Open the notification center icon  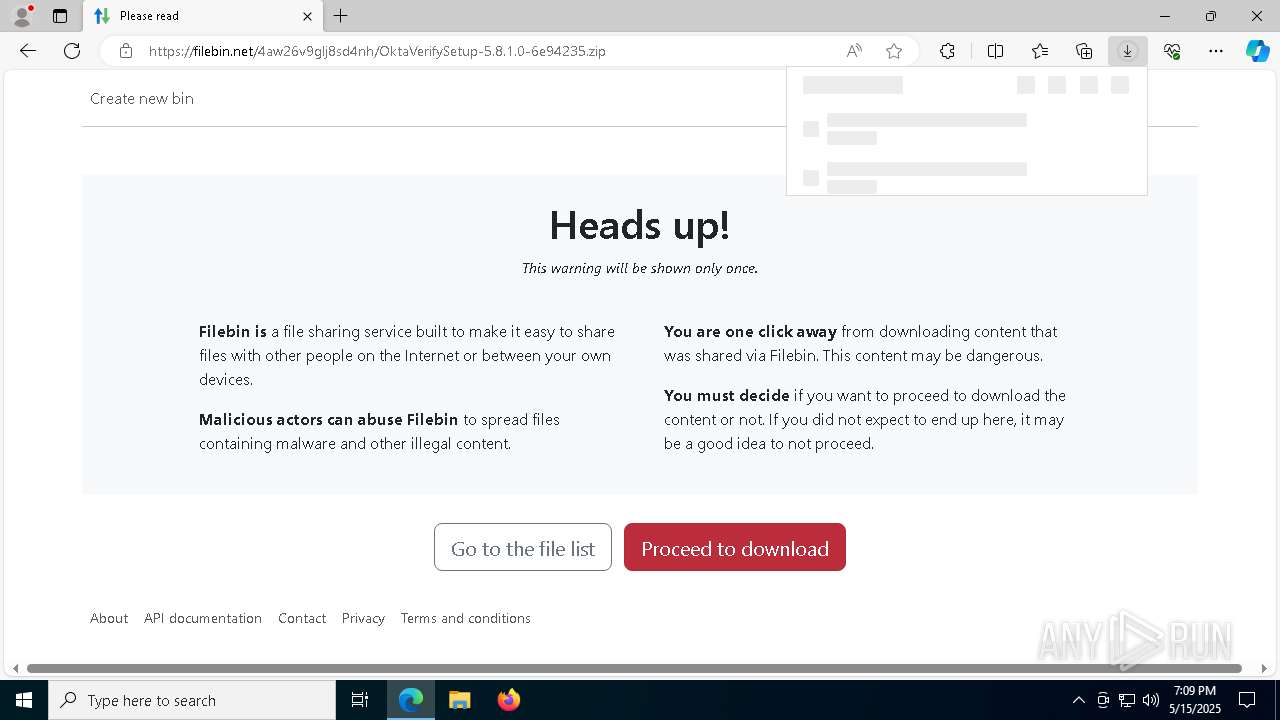(x=1247, y=700)
